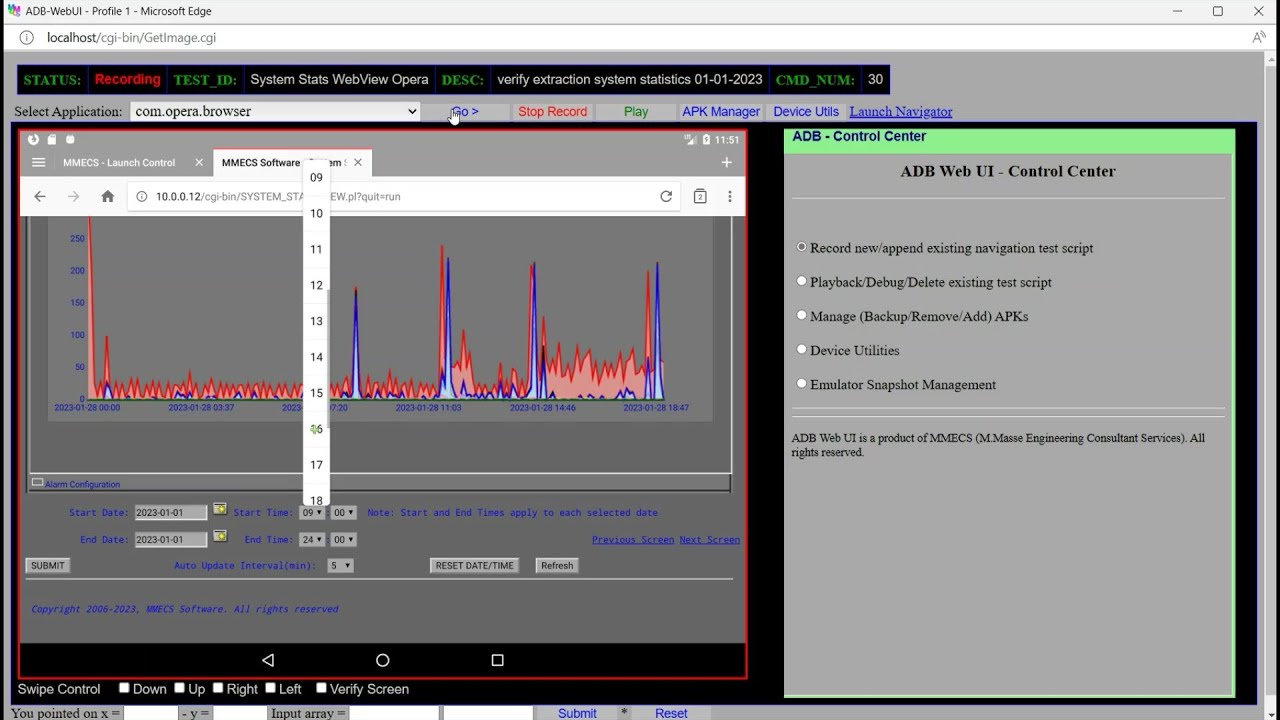Select Manage (Backup/Remove/Add) APKs option

[802, 315]
